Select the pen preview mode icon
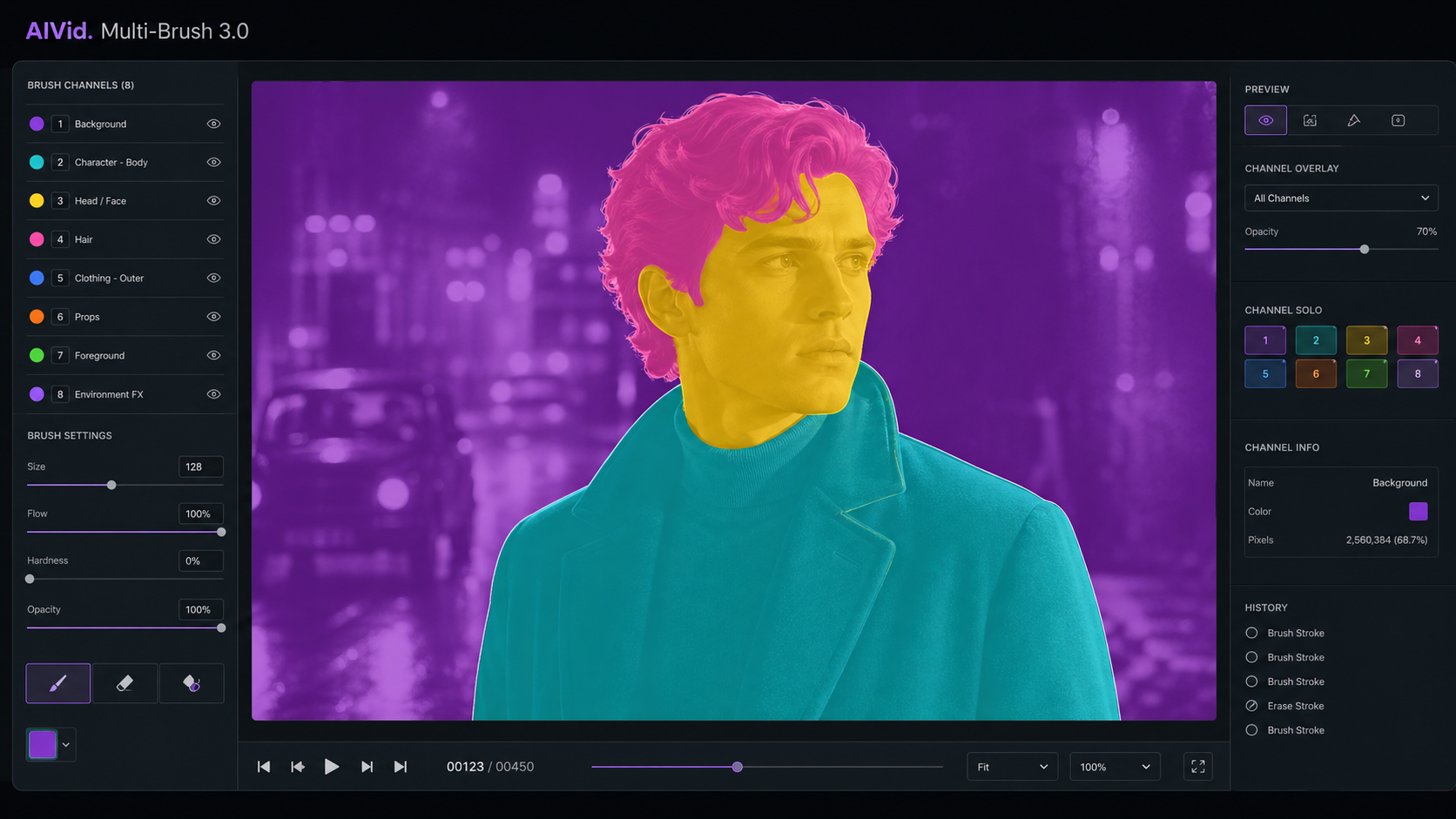Viewport: 1456px width, 819px height. click(1354, 120)
